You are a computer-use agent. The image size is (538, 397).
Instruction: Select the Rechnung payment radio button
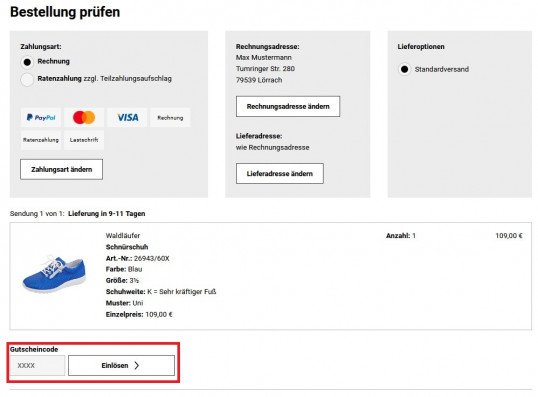(27, 62)
